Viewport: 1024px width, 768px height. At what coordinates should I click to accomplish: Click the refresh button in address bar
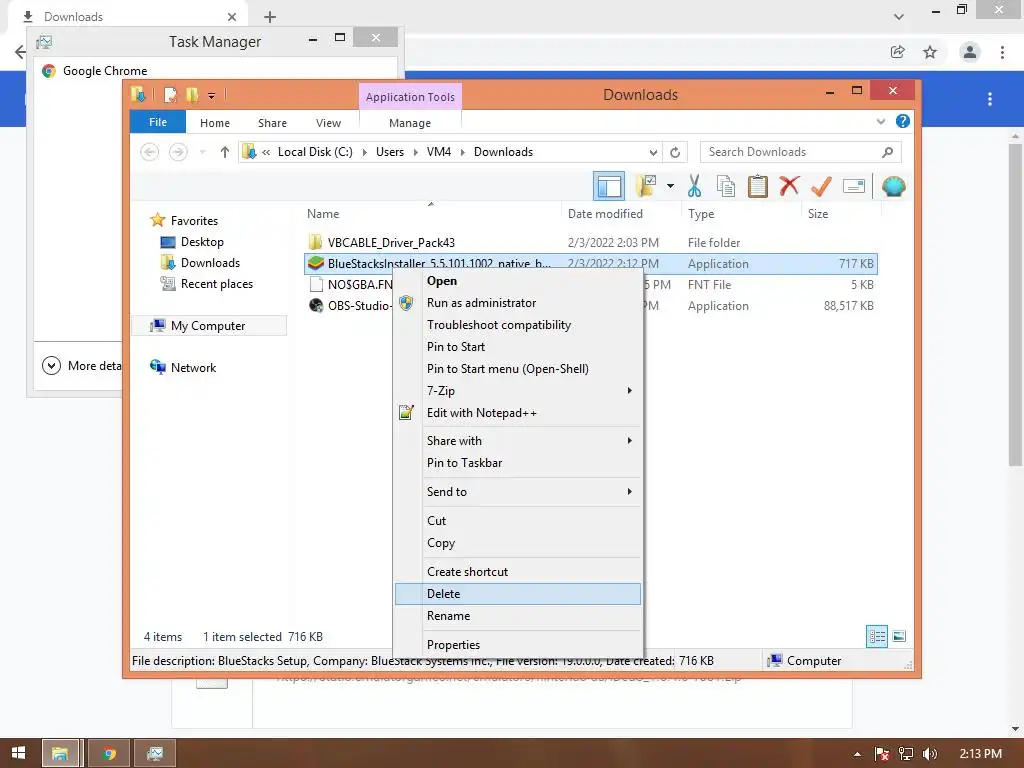click(x=675, y=152)
